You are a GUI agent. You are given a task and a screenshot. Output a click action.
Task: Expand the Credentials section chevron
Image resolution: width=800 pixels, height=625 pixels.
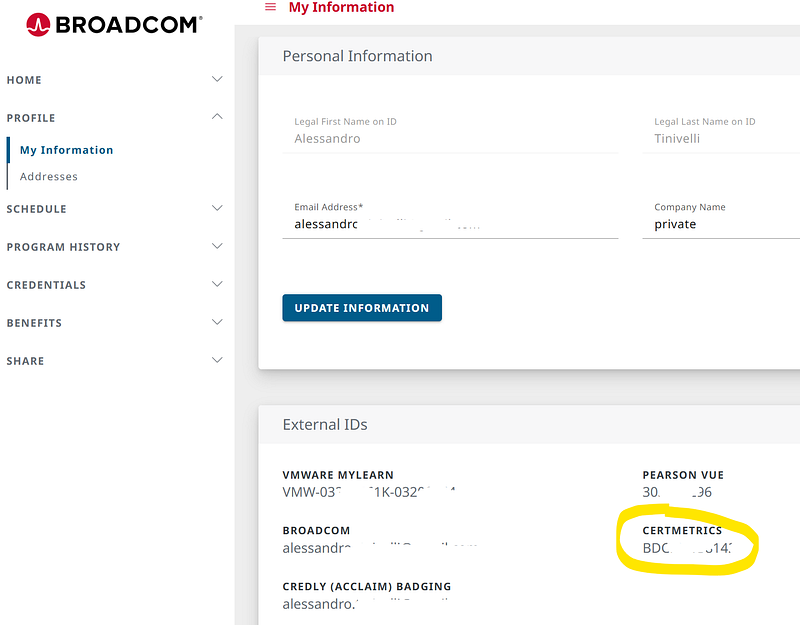click(x=218, y=284)
